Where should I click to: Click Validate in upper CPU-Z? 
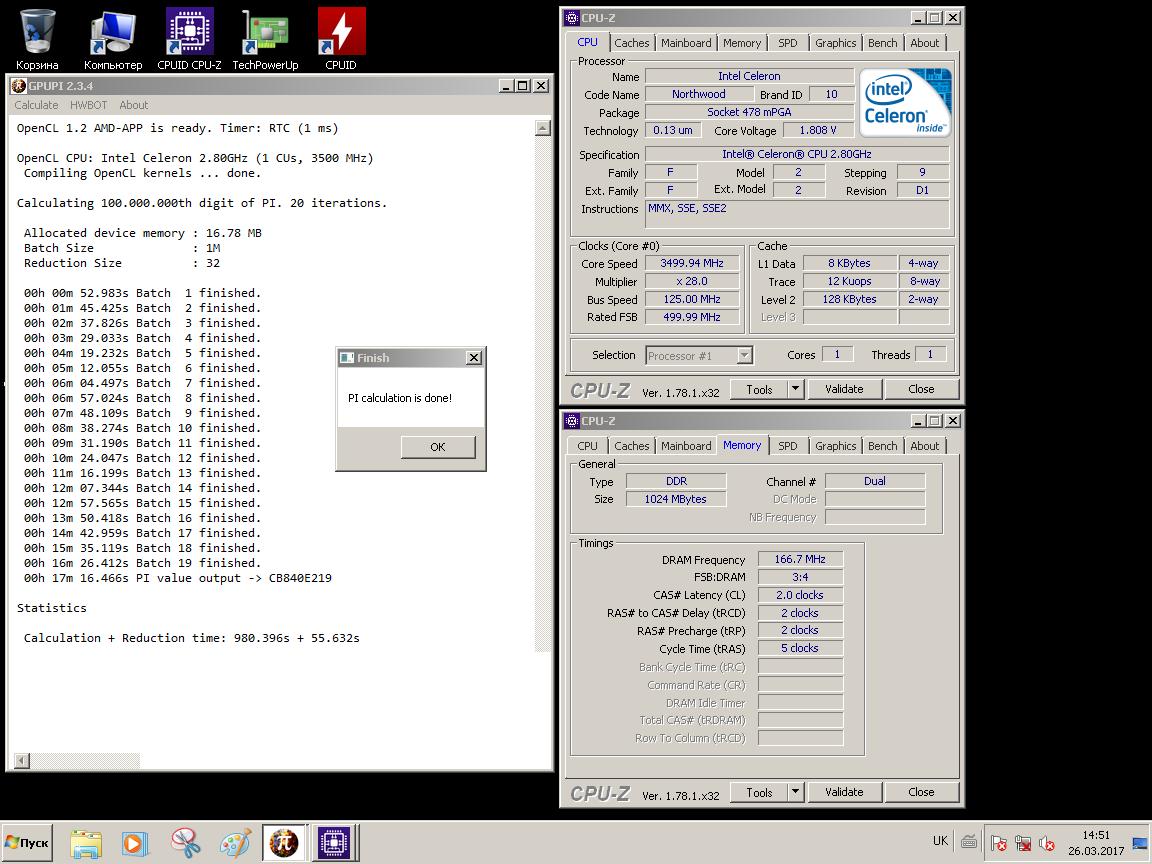pyautogui.click(x=844, y=389)
